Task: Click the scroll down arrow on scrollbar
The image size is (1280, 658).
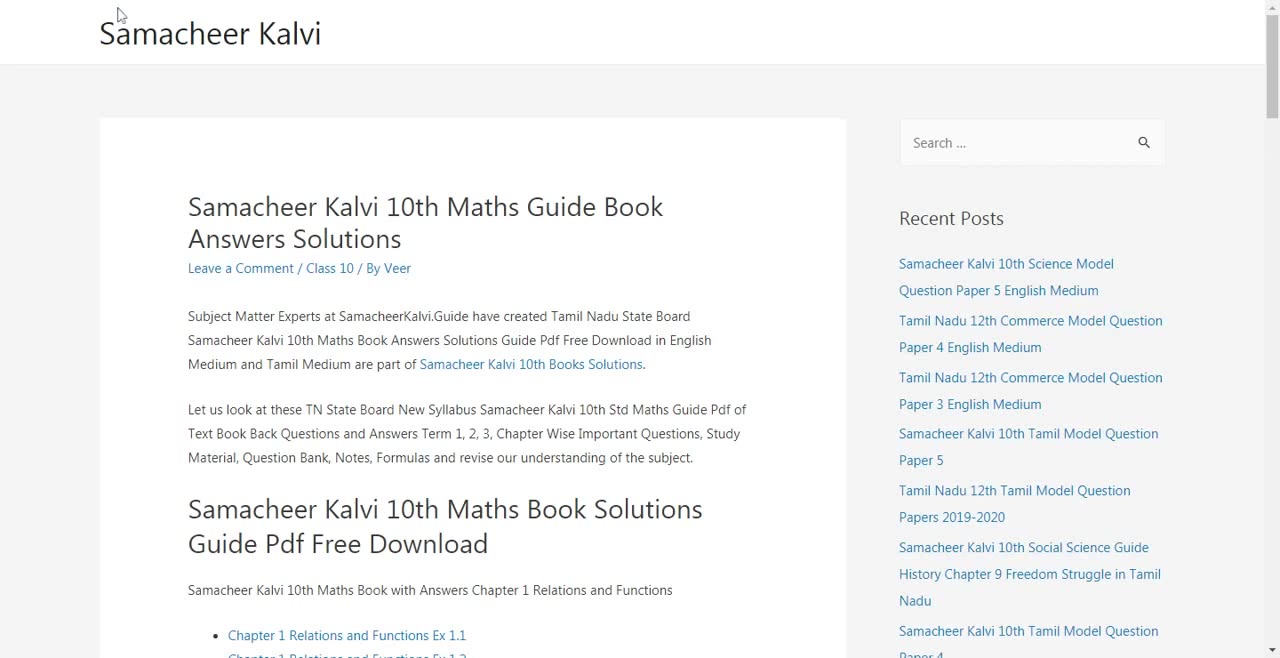Action: tap(1272, 649)
